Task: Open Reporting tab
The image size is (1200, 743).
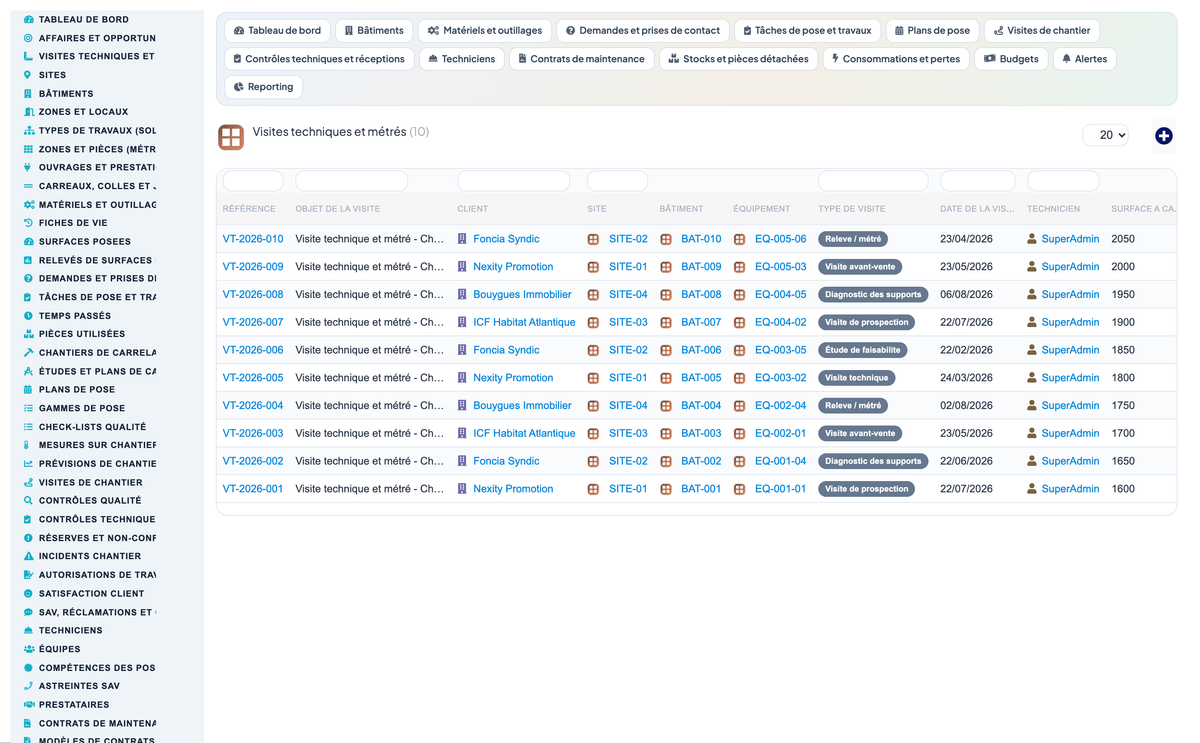Action: [x=263, y=87]
